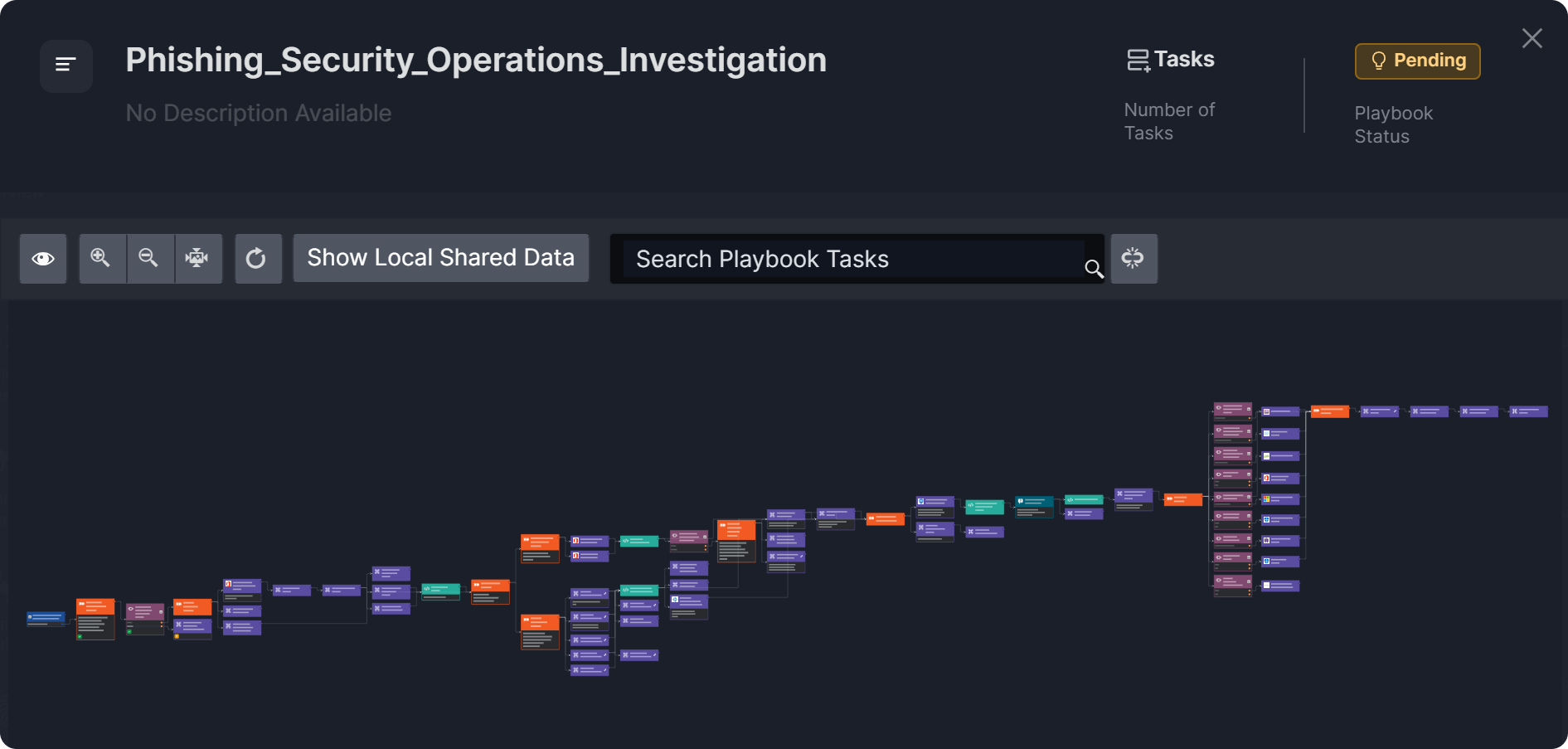Image resolution: width=1568 pixels, height=749 pixels.
Task: Click the zoom out magnifier icon
Action: 149,258
